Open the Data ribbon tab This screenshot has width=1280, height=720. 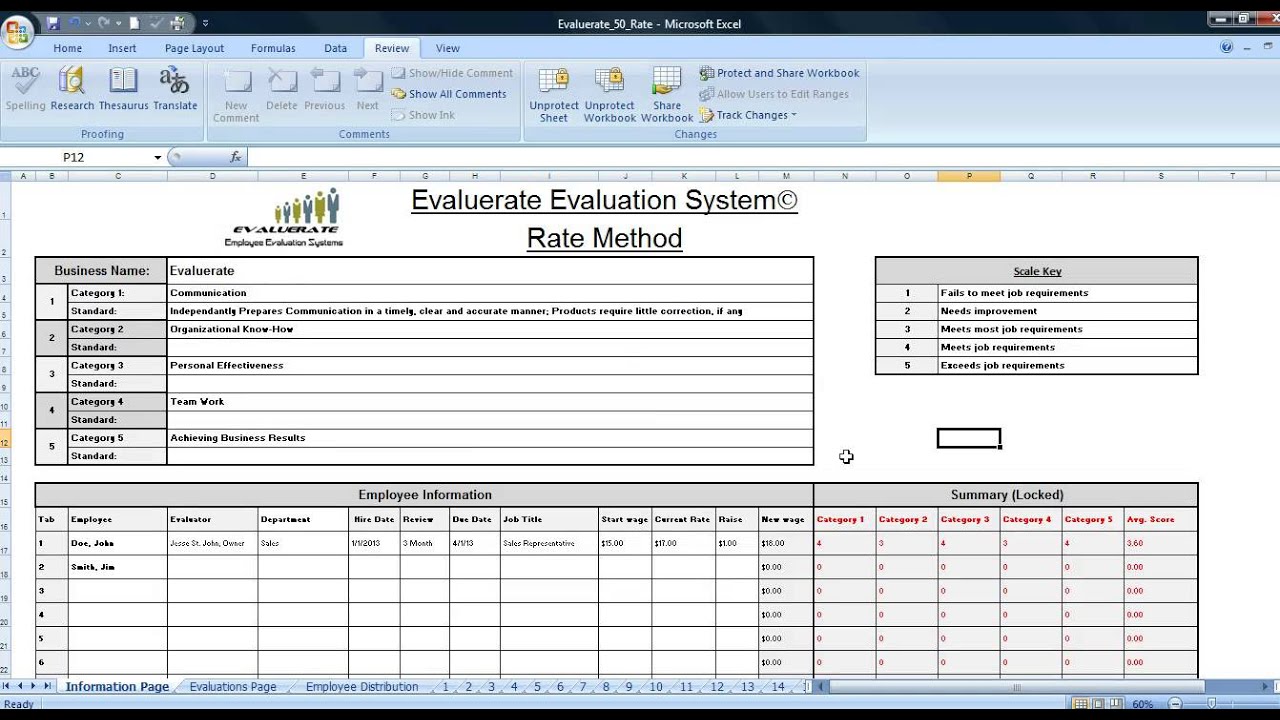click(x=336, y=48)
